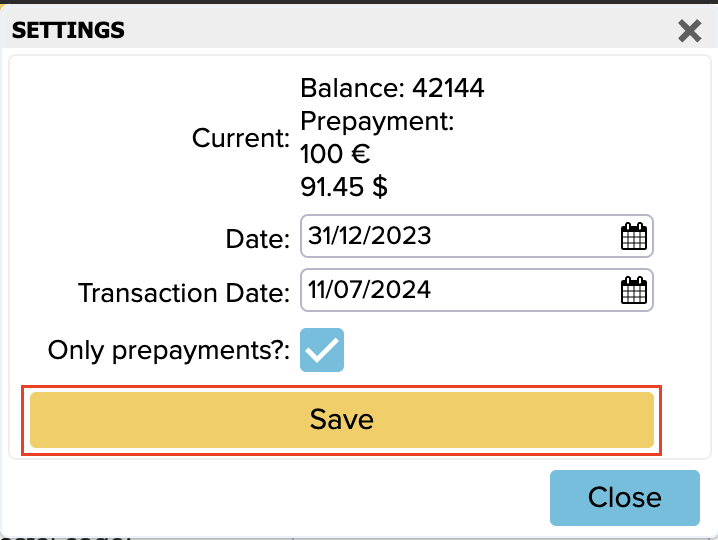Dismiss Settings dialog with the X icon
718x540 pixels.
689,31
